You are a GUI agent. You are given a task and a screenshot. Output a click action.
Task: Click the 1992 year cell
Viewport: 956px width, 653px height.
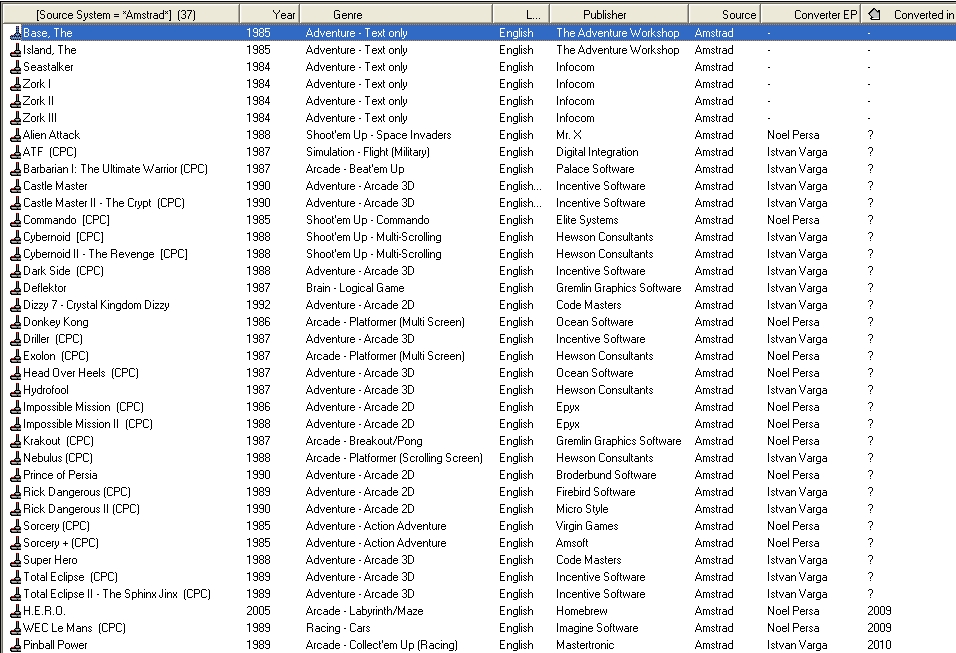(259, 305)
